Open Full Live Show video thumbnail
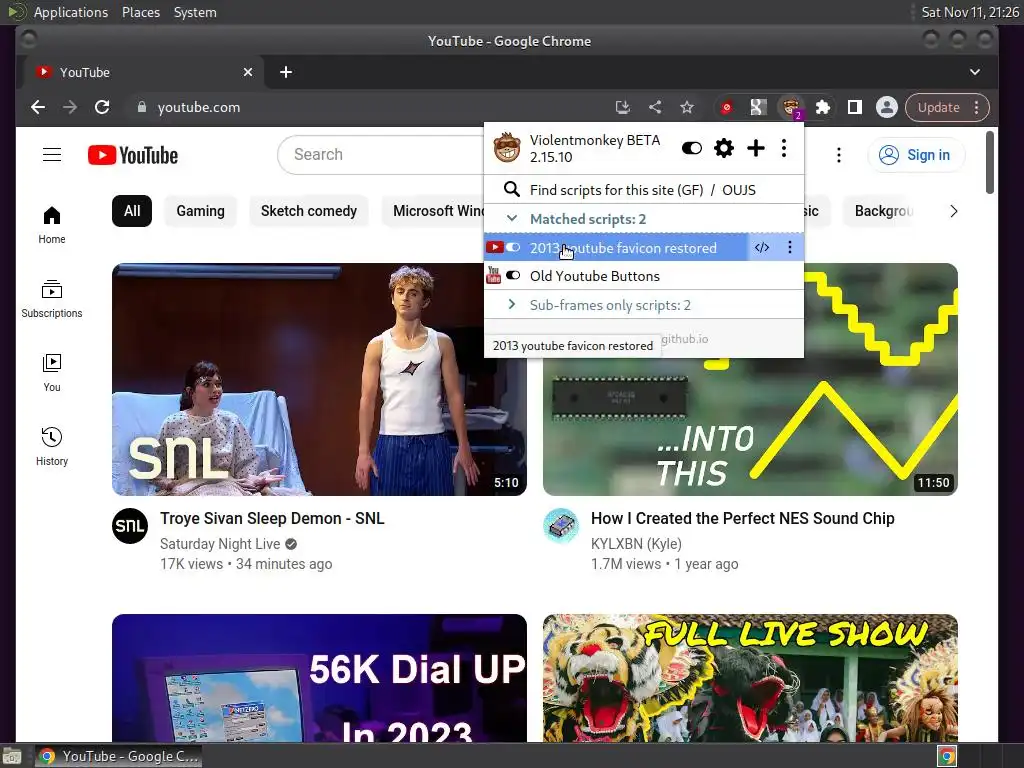This screenshot has height=768, width=1024. (x=750, y=678)
